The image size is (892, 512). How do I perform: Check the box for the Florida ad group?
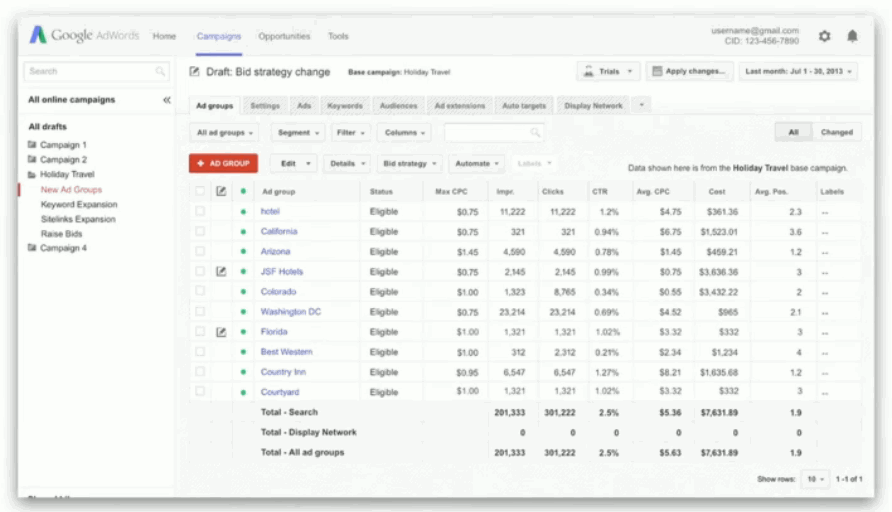200,331
